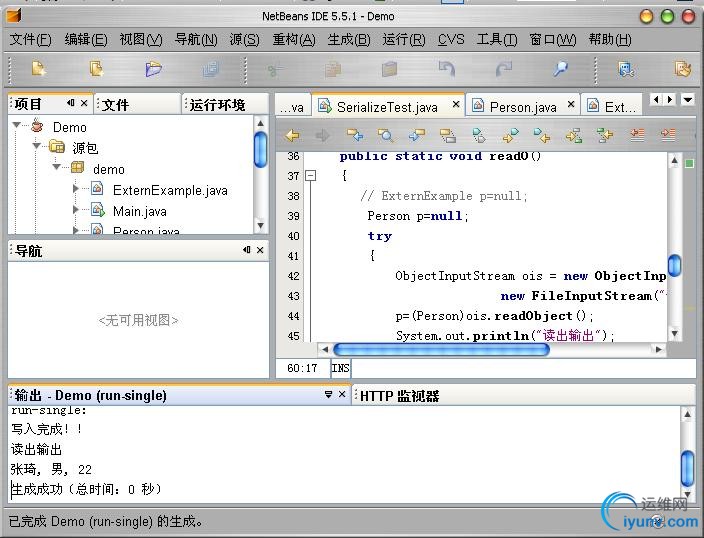Viewport: 704px width, 538px height.
Task: Collapse the demo package node
Action: coord(57,167)
